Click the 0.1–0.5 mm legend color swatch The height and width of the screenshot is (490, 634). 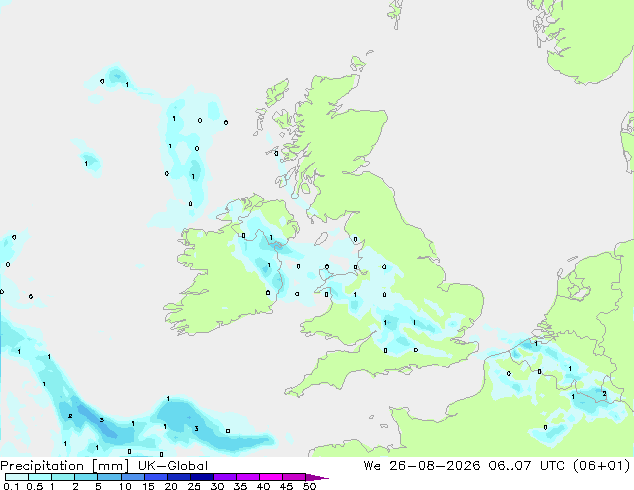click(x=17, y=477)
